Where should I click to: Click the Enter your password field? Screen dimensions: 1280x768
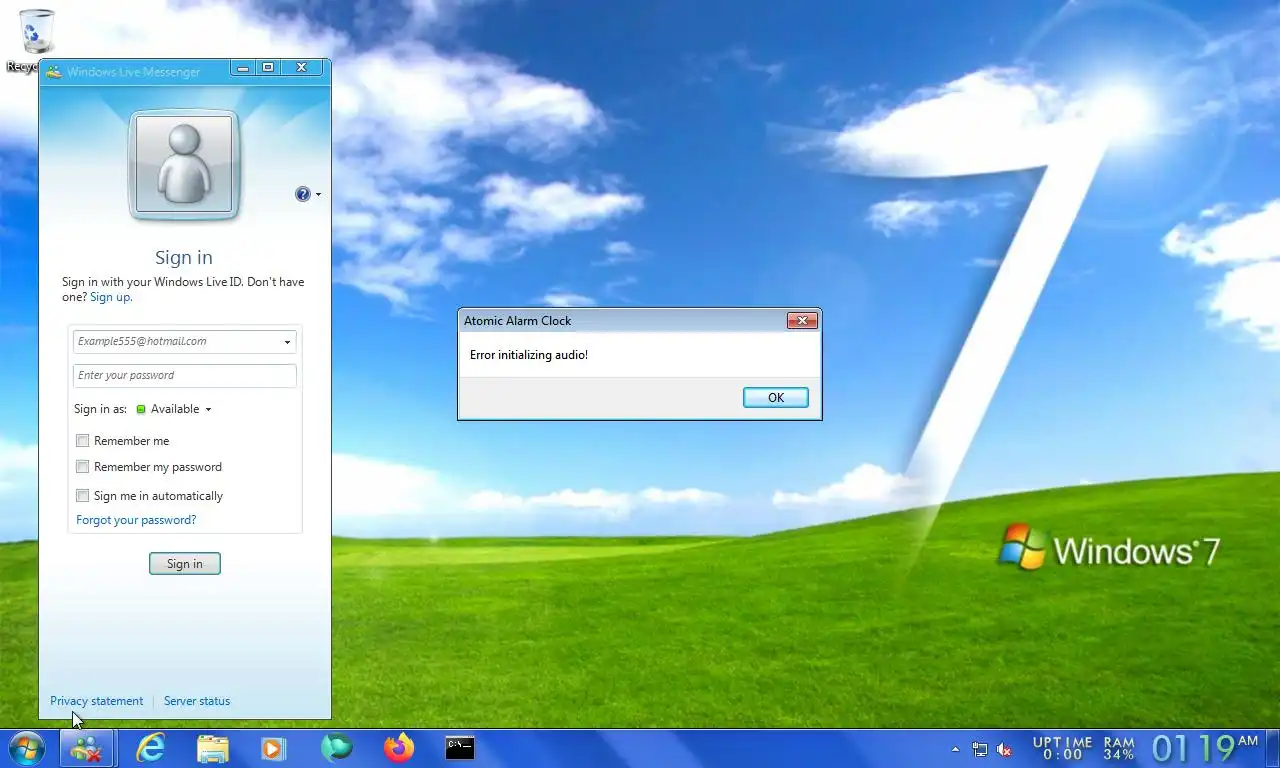[185, 375]
